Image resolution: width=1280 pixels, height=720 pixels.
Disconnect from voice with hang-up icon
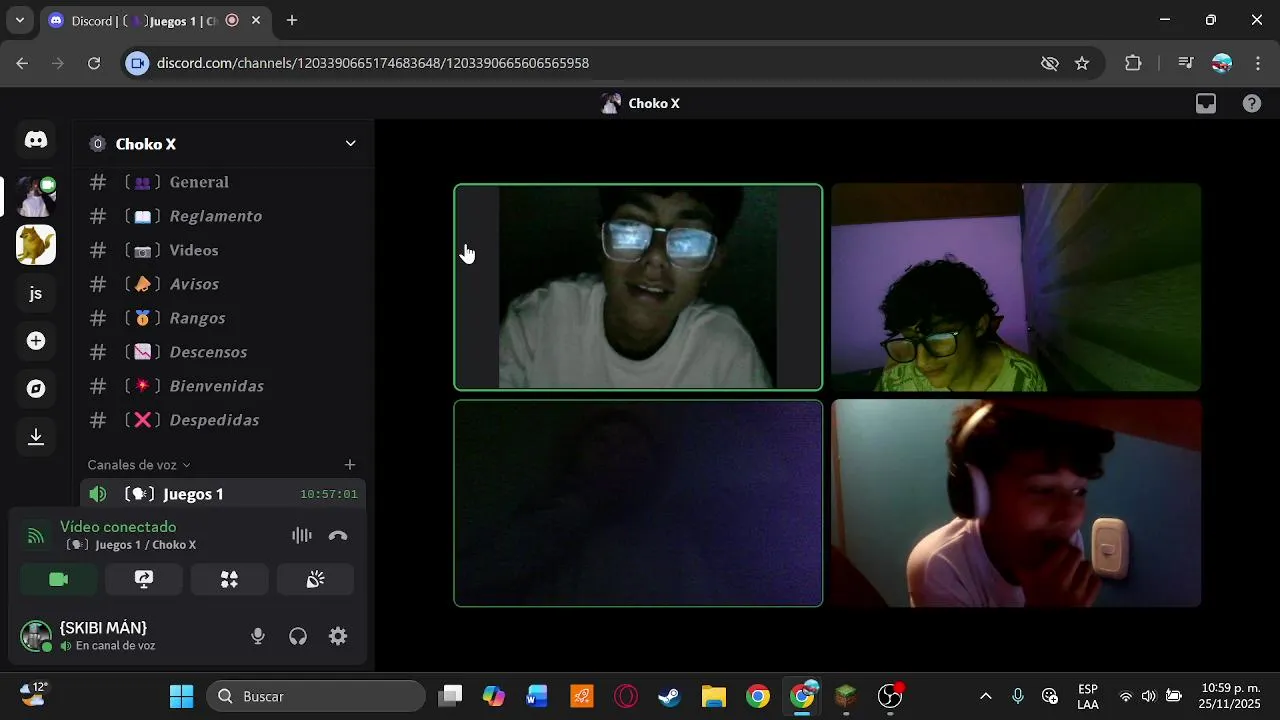point(338,536)
